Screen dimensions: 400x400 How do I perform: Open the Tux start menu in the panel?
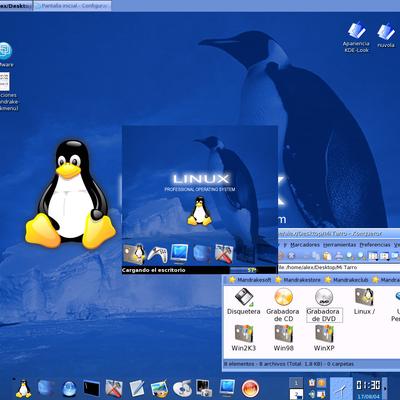(24, 389)
